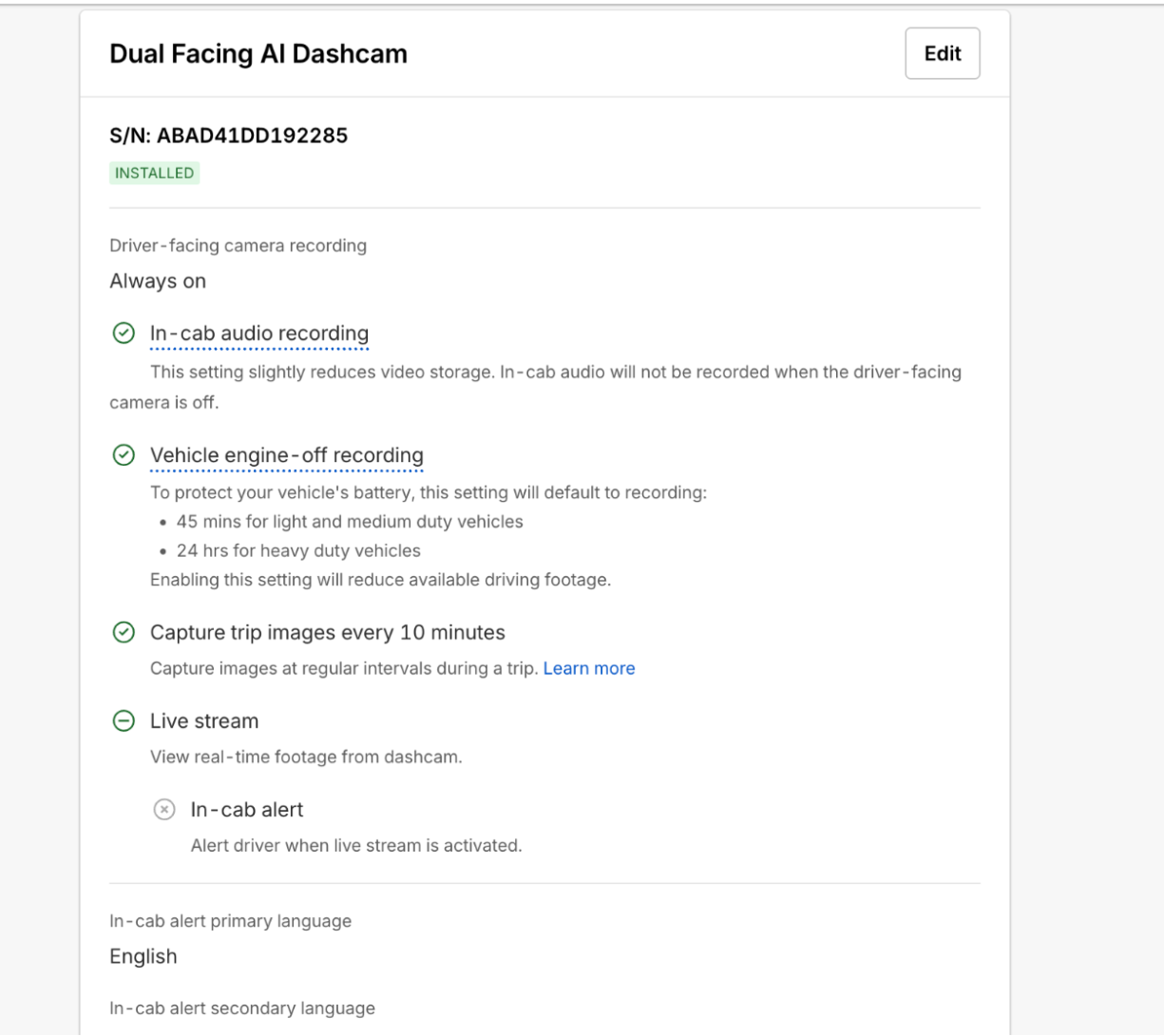Click the In-cab alert setting label
This screenshot has width=1164, height=1036.
[x=247, y=810]
